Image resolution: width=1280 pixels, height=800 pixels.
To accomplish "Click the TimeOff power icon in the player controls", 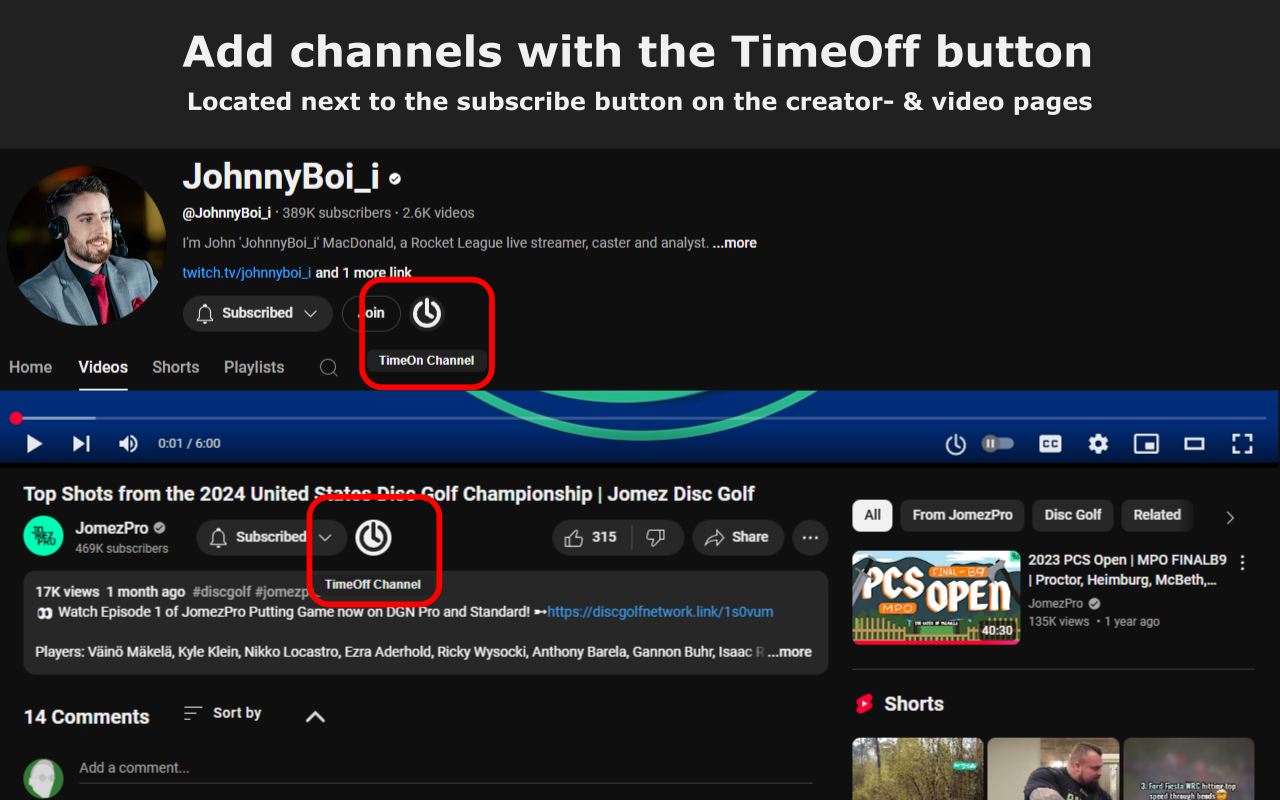I will pyautogui.click(x=955, y=443).
